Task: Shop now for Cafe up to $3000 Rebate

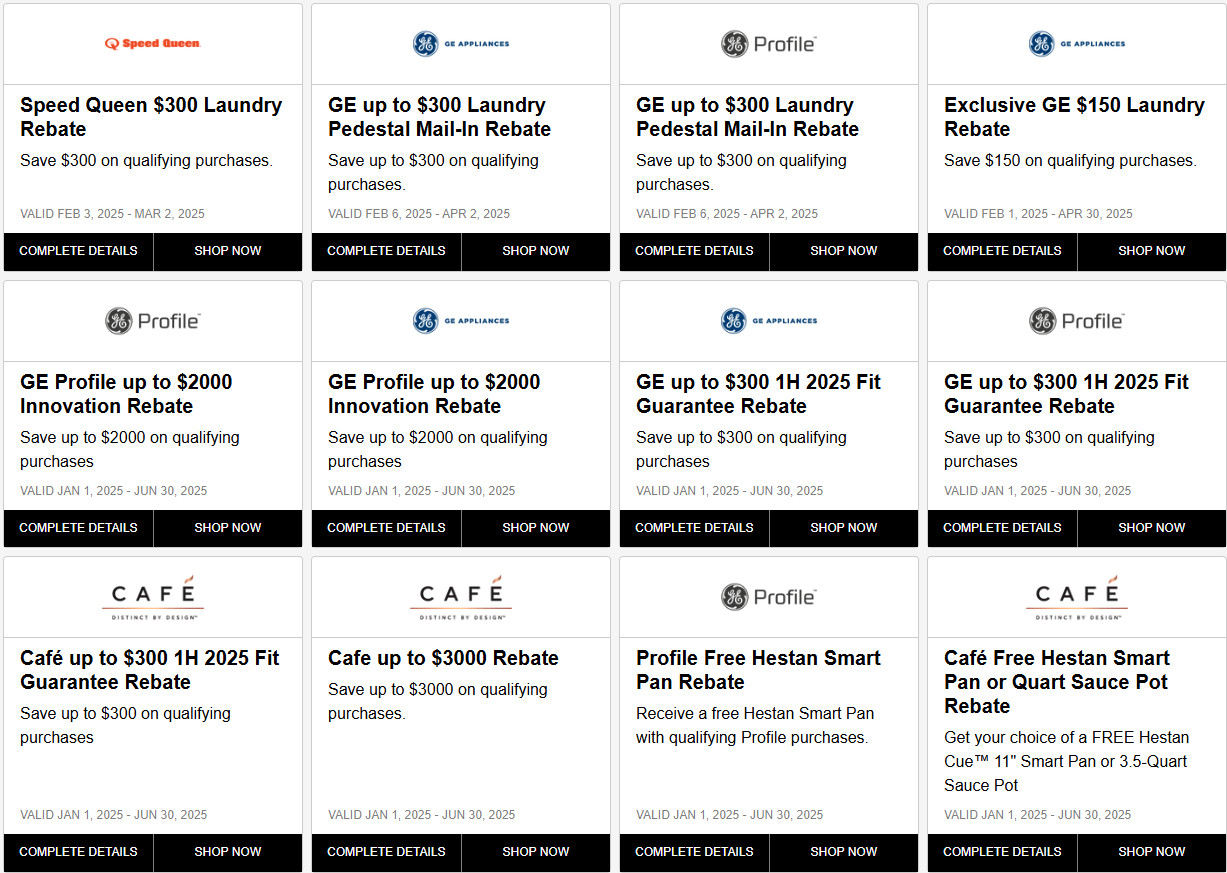Action: coord(536,852)
